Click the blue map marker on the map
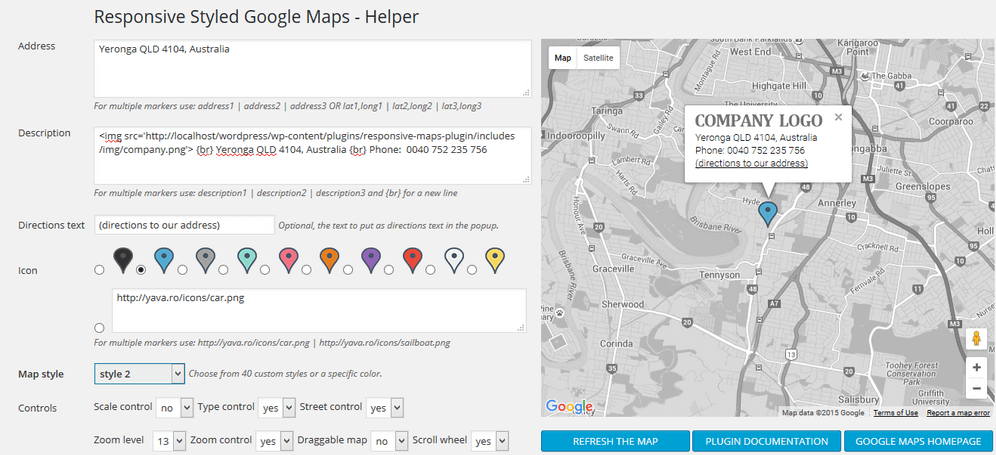This screenshot has height=455, width=996. coord(768,212)
